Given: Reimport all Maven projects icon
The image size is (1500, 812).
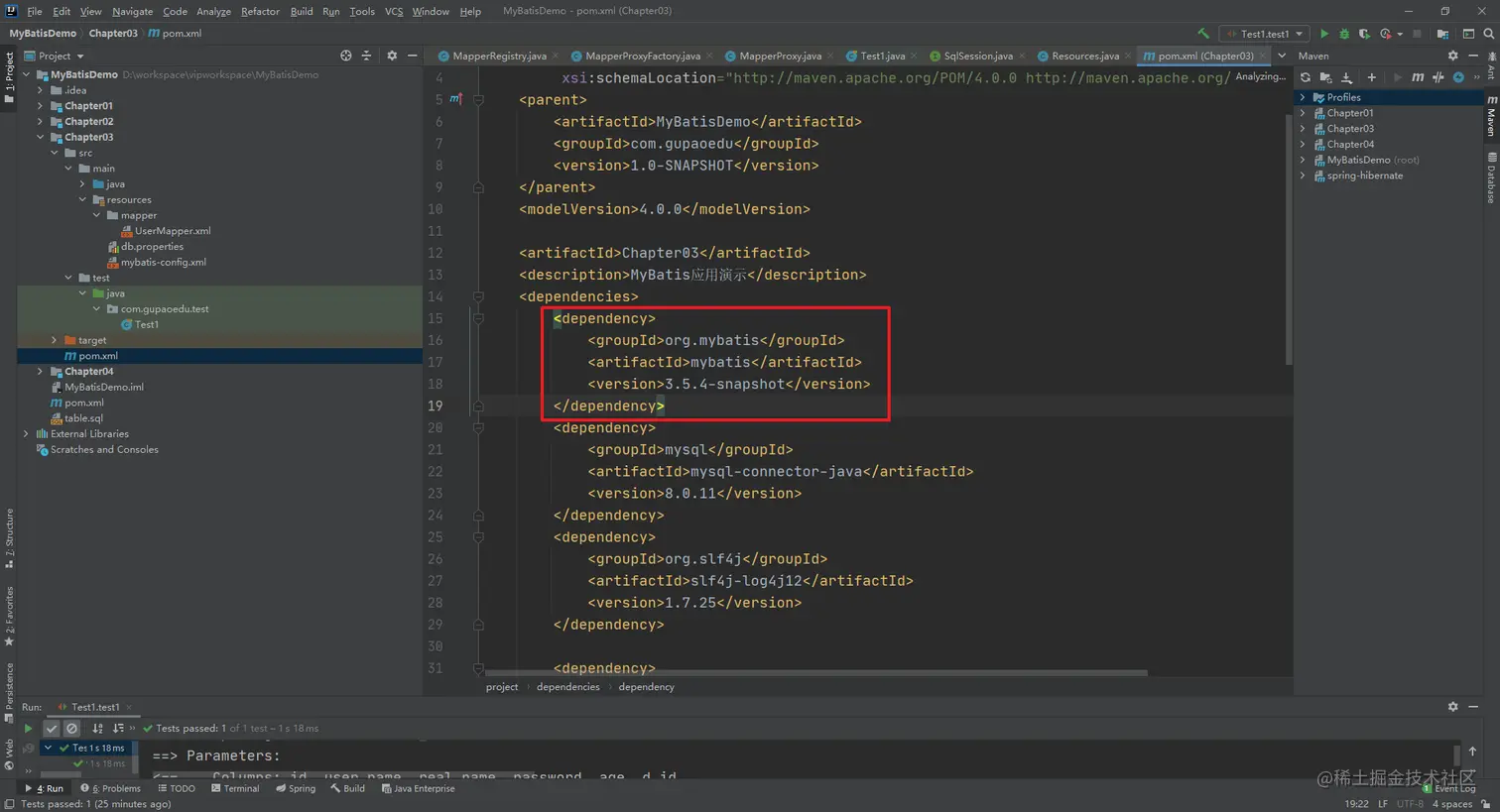Looking at the screenshot, I should point(1306,77).
